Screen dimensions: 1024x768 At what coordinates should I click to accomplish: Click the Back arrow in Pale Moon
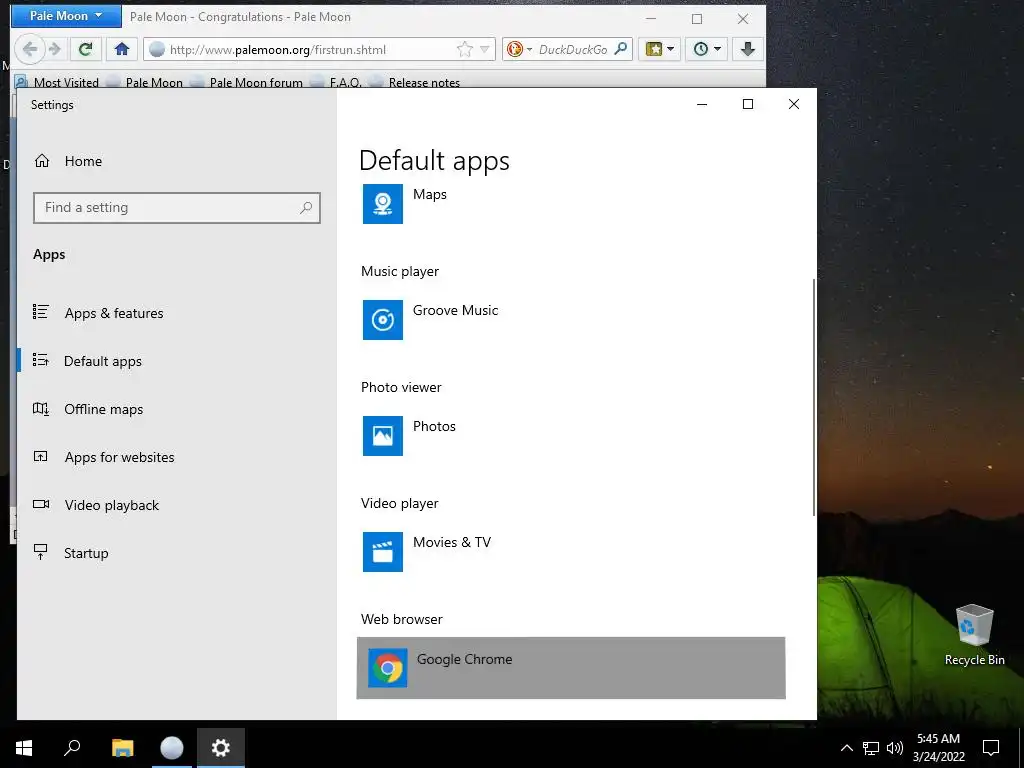point(29,49)
